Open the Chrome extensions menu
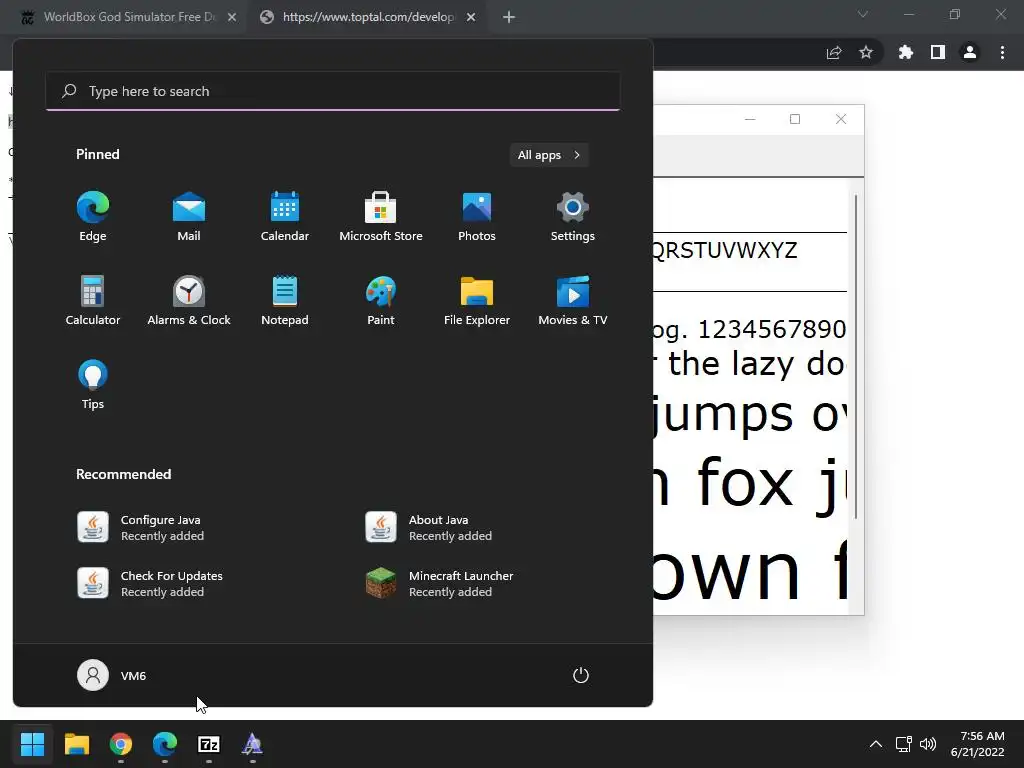Viewport: 1024px width, 768px height. coord(906,53)
